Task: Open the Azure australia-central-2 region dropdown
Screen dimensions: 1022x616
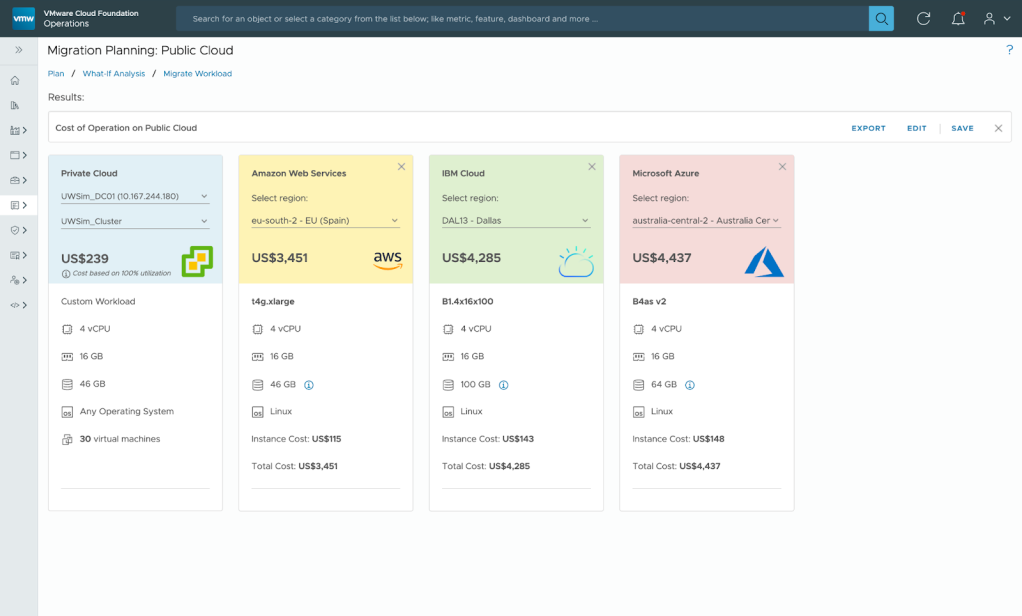Action: [706, 220]
